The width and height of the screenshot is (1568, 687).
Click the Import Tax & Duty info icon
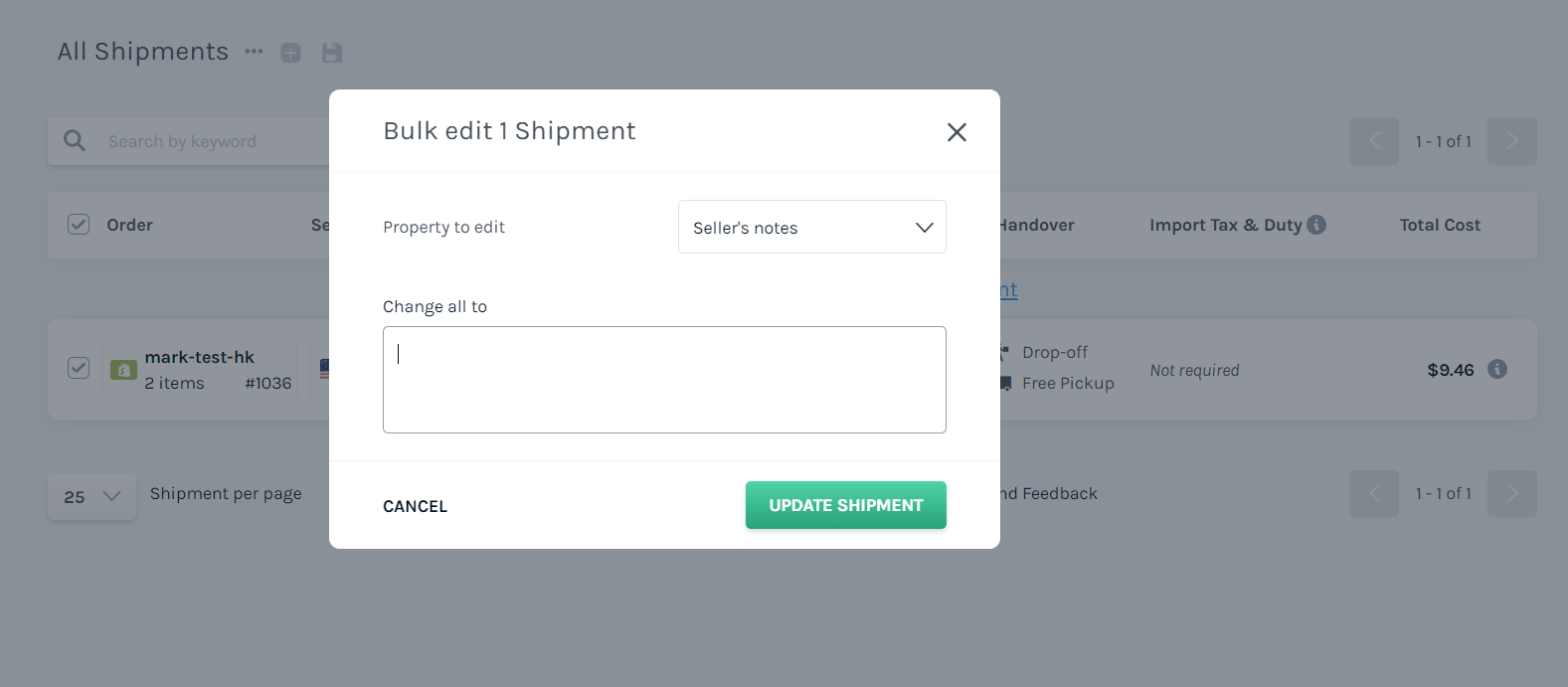(1316, 225)
